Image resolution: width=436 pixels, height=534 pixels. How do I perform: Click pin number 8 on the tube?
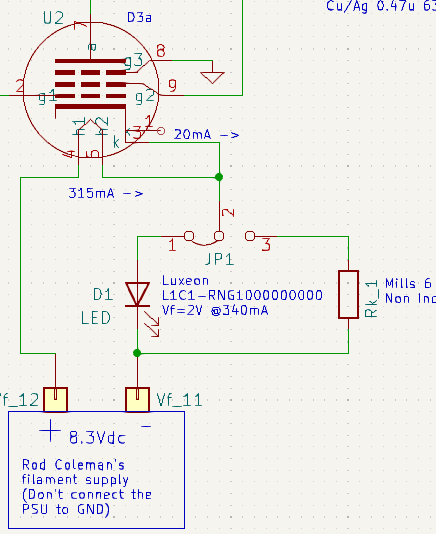coord(161,51)
